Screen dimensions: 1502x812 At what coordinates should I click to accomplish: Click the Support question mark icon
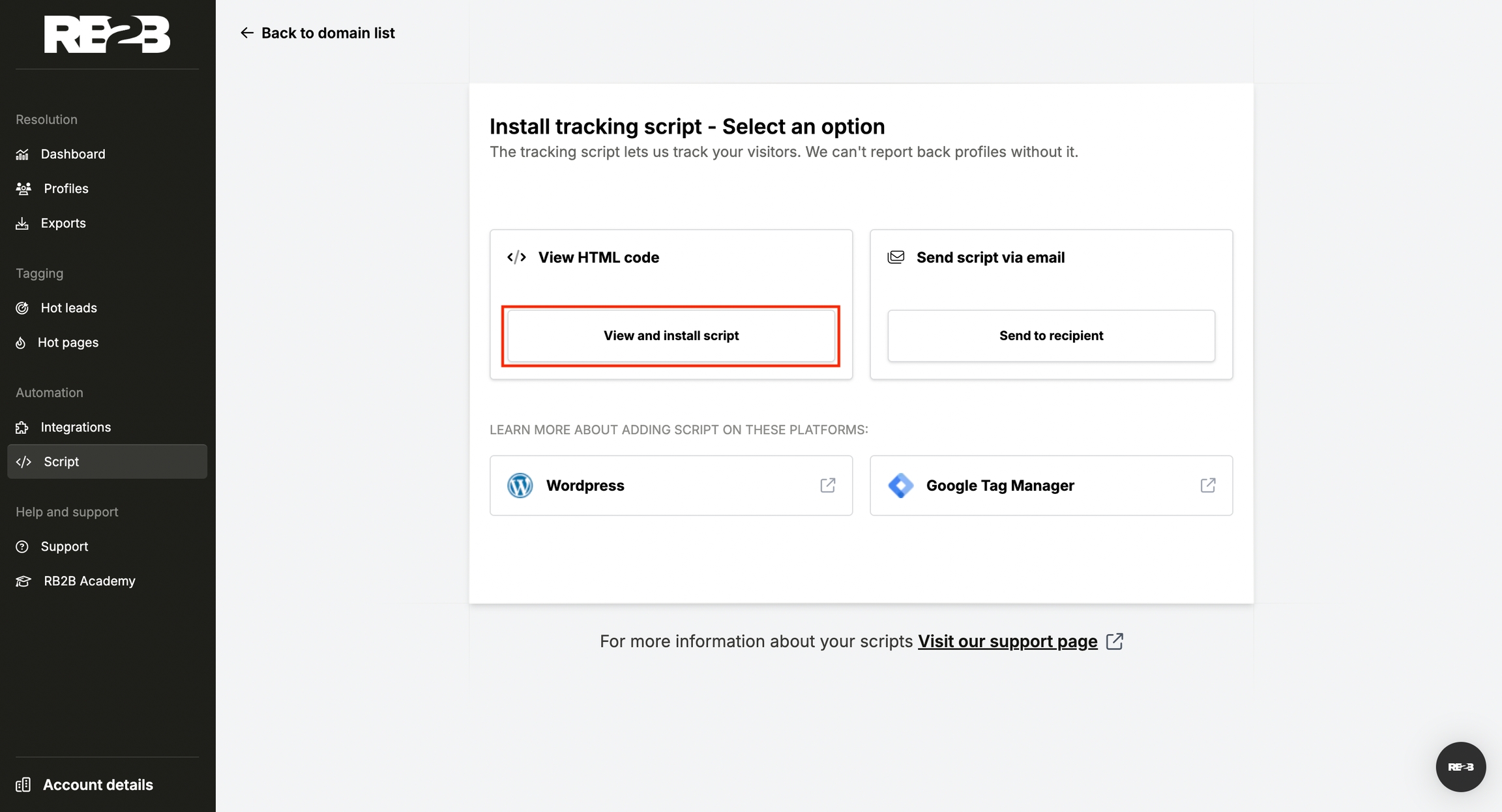pyautogui.click(x=22, y=547)
